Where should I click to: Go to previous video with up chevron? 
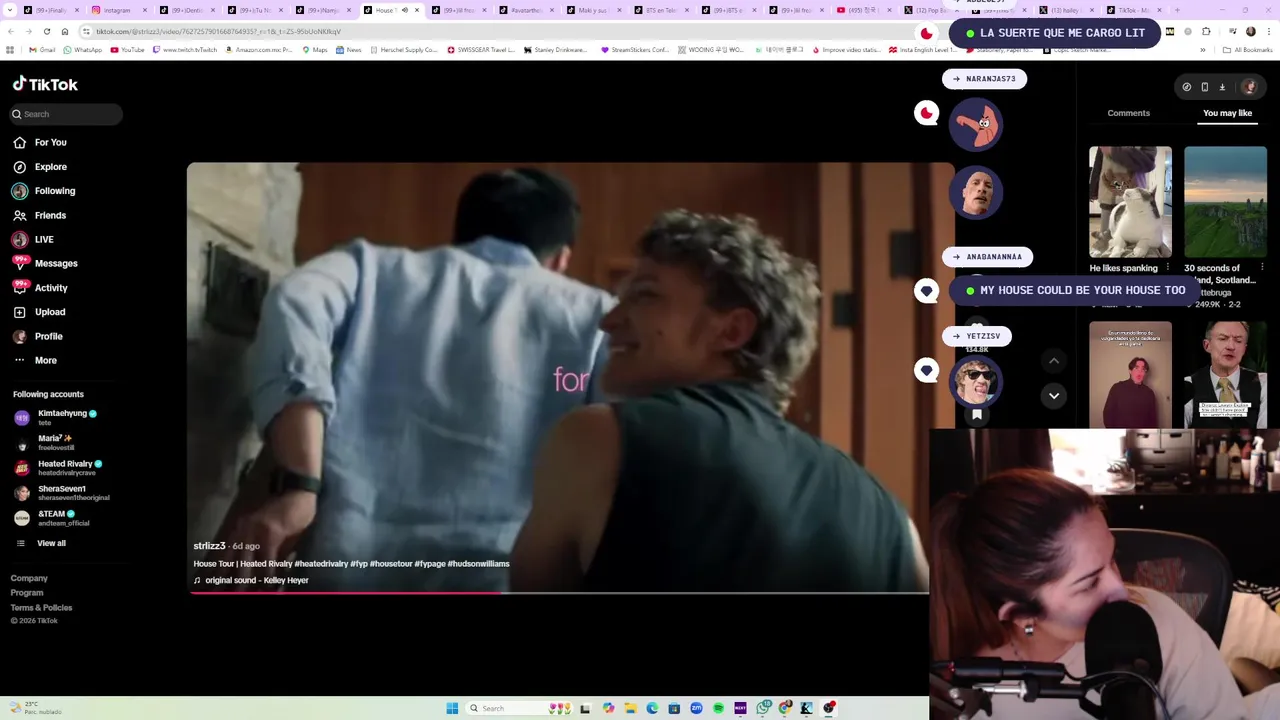(1053, 361)
